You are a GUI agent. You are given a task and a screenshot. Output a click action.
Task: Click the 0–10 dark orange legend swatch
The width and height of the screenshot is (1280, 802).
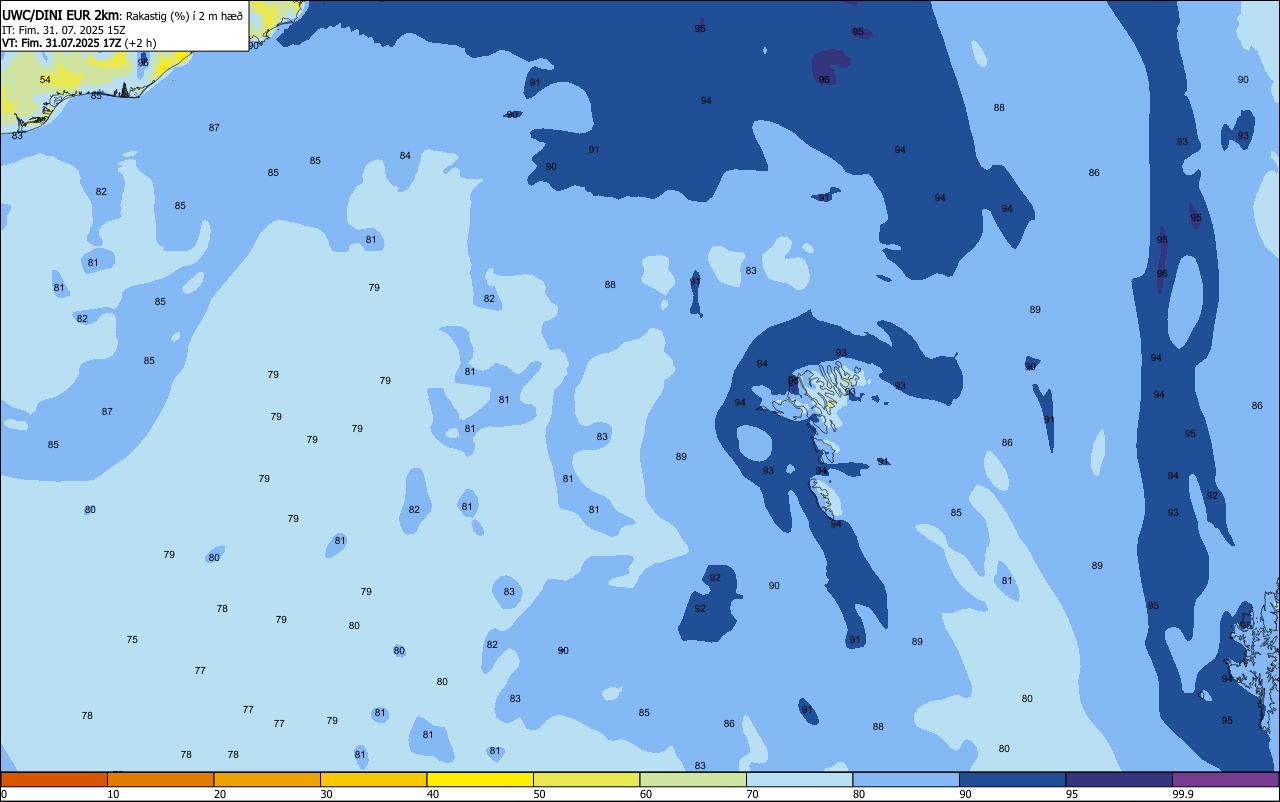tap(54, 779)
